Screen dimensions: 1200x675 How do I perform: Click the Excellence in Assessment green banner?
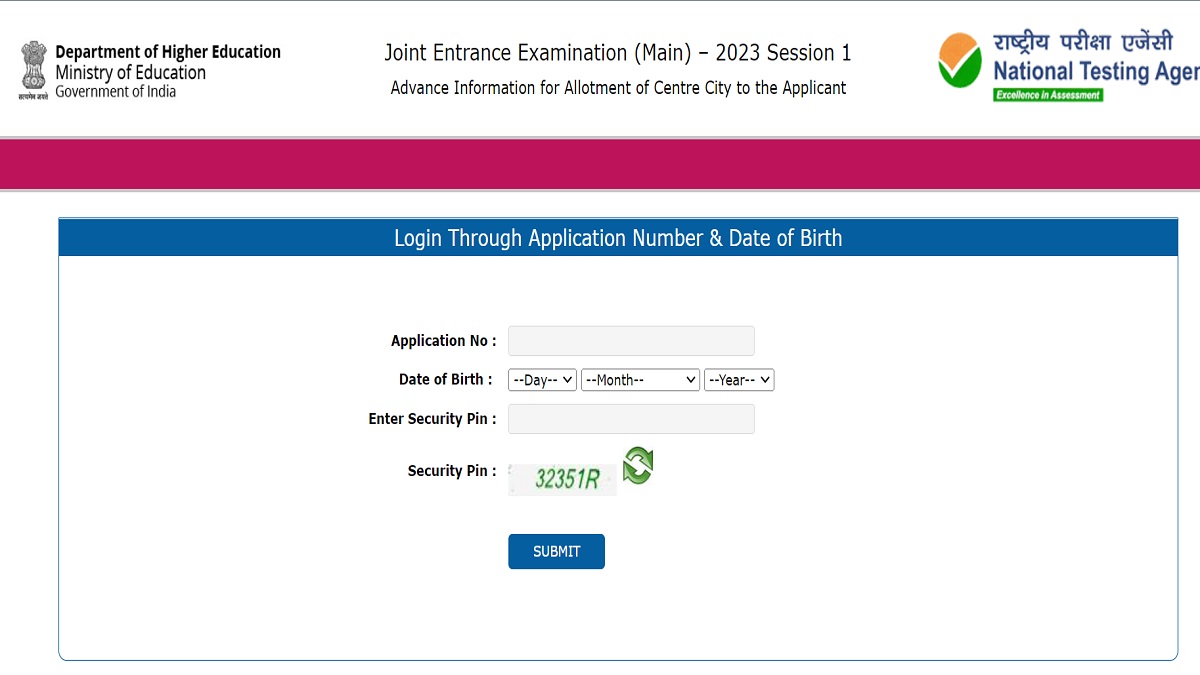click(1048, 95)
